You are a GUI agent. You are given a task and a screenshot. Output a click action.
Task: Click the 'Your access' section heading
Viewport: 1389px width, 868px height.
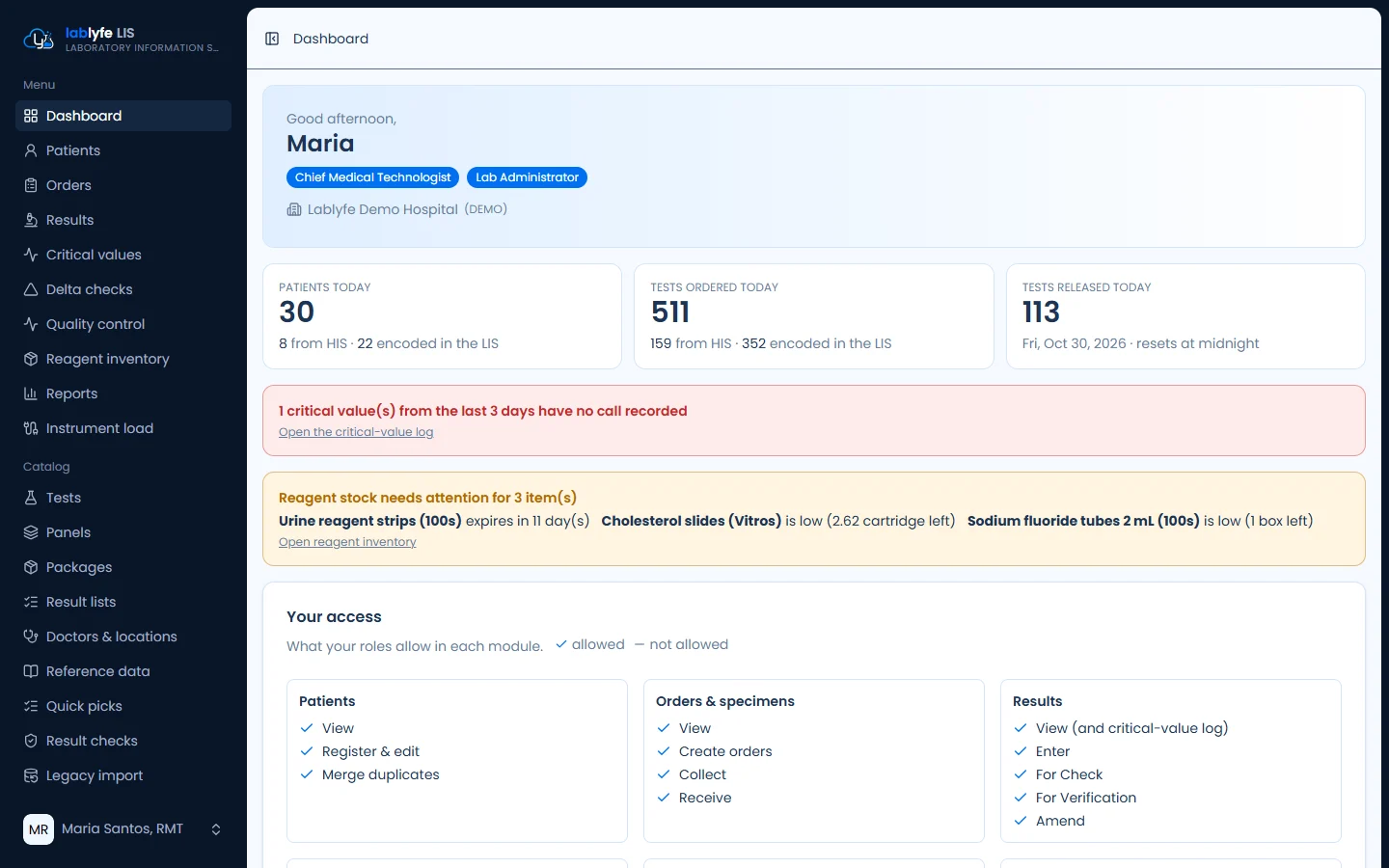coord(334,617)
